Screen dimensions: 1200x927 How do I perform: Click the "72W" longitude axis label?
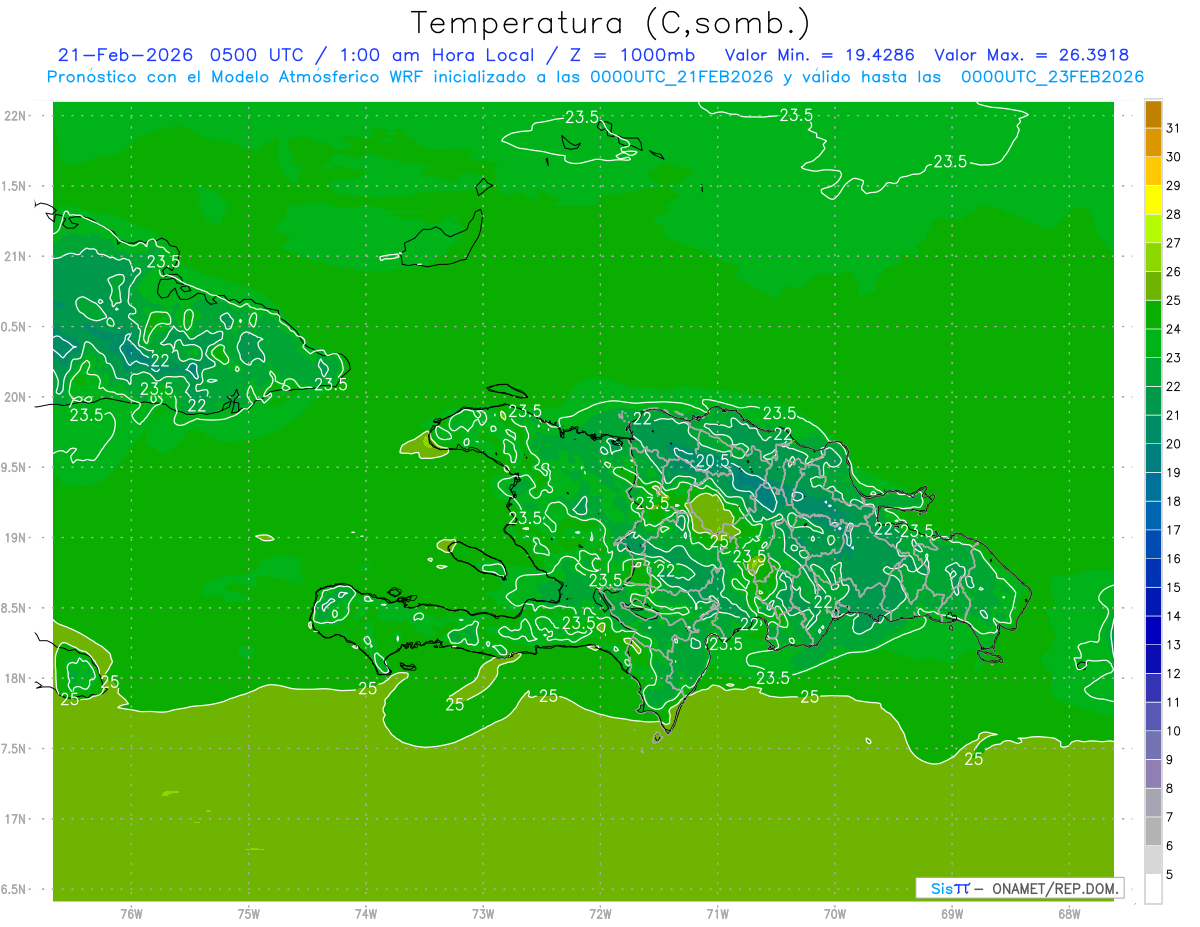coord(600,913)
